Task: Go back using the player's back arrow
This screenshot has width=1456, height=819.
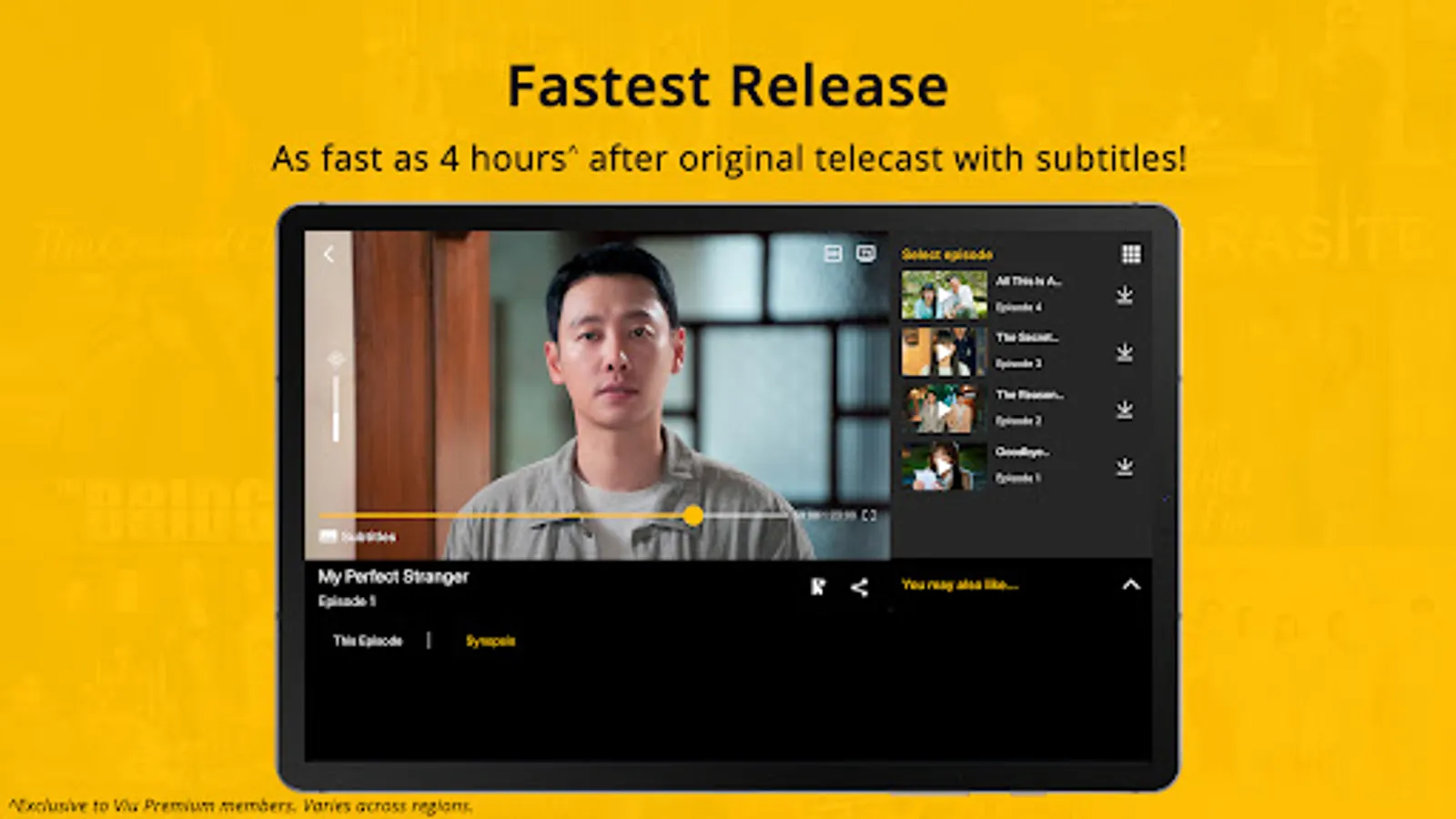Action: click(329, 255)
